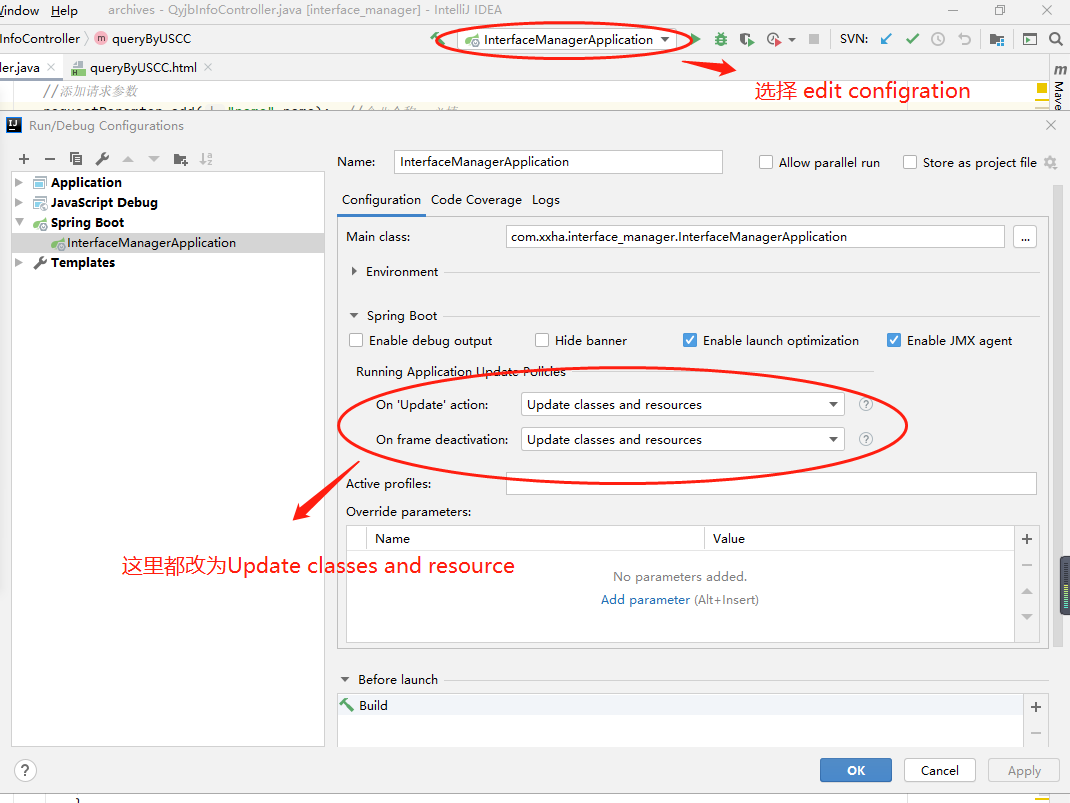The image size is (1070, 803).
Task: Uncheck Enable JMX agent
Action: click(x=894, y=340)
